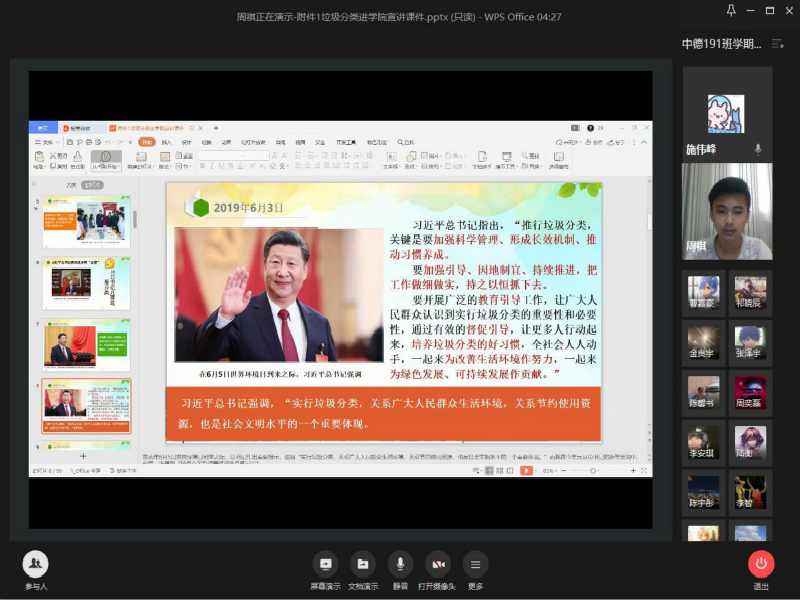Image resolution: width=800 pixels, height=600 pixels.
Task: Open the 特色功能 ribbon tab
Action: point(377,142)
